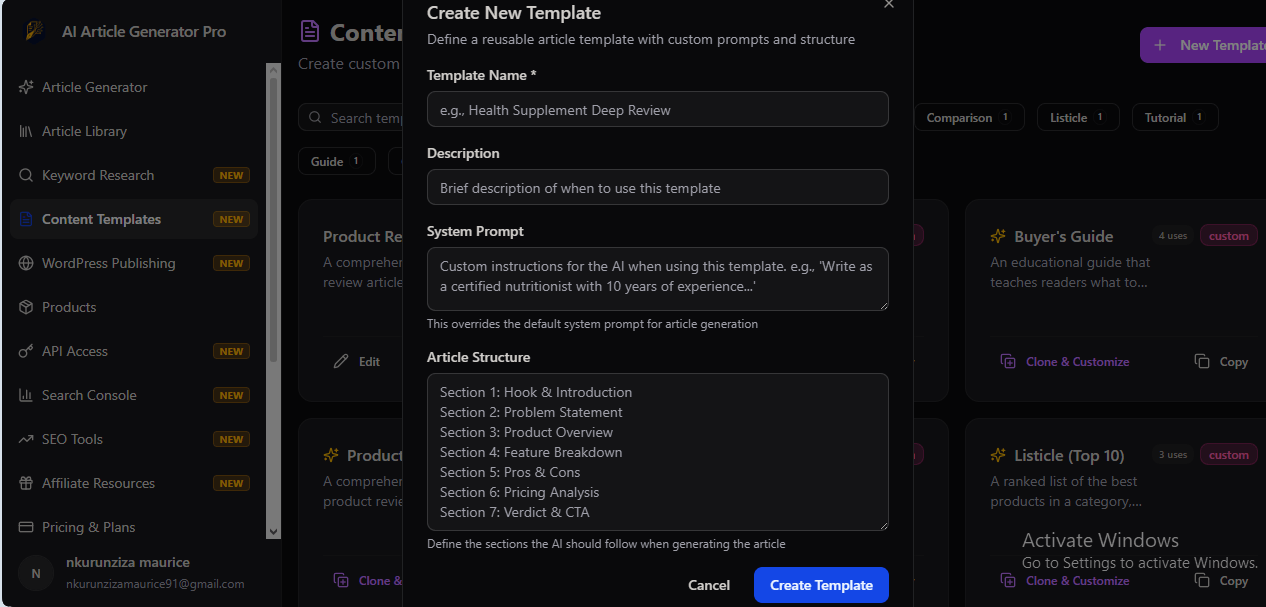Select the Keyword Research magnifier icon

click(26, 175)
